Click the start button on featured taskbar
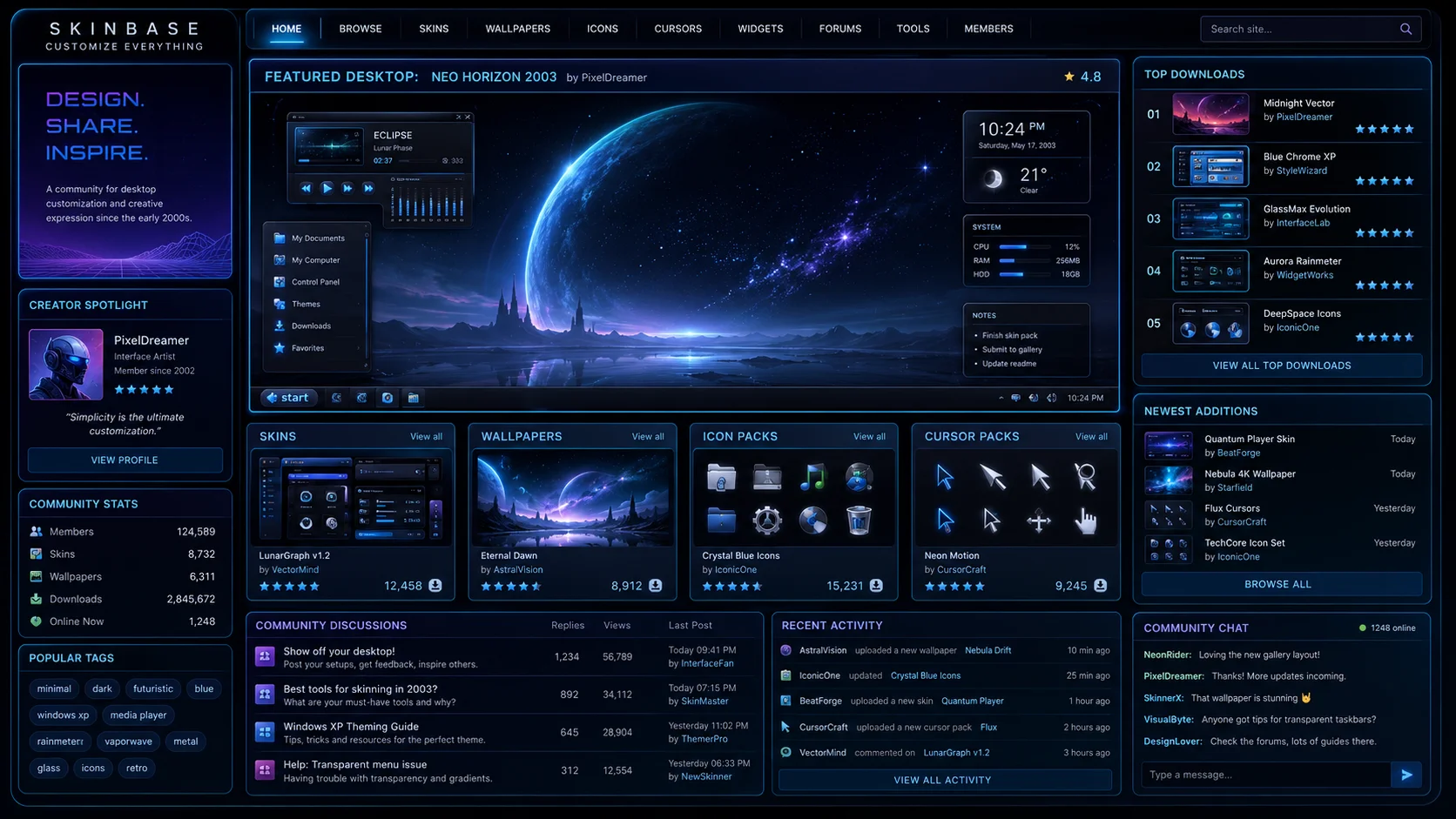 [287, 398]
